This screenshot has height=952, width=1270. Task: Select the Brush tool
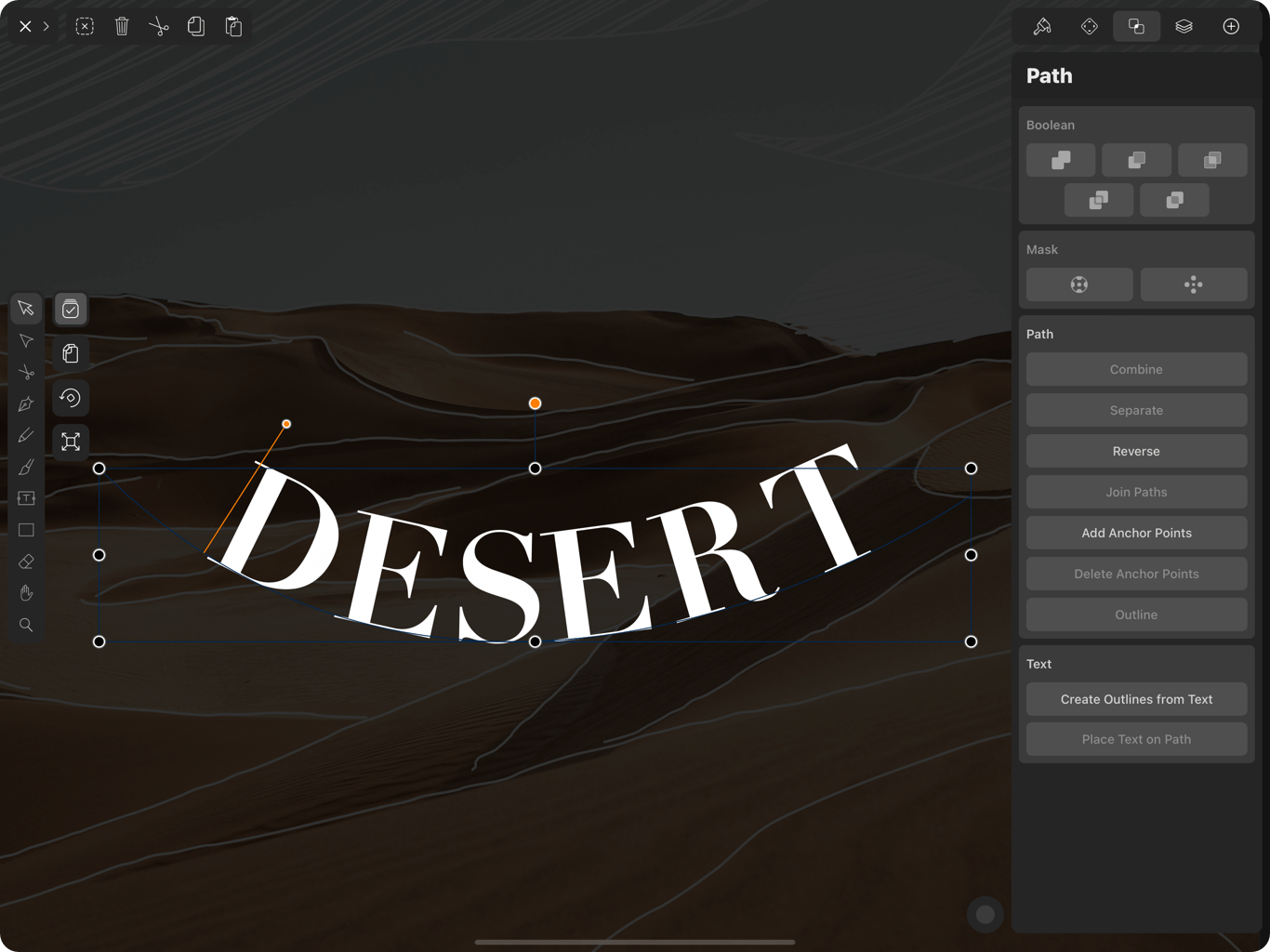(26, 467)
